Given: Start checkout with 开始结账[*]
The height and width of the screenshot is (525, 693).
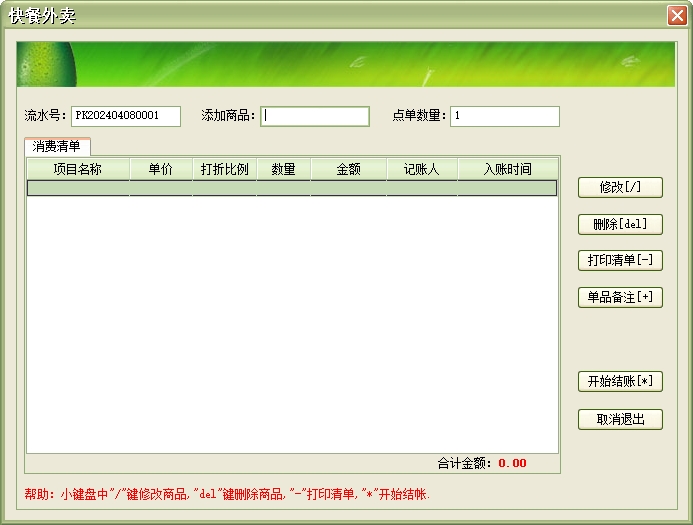Looking at the screenshot, I should point(620,381).
